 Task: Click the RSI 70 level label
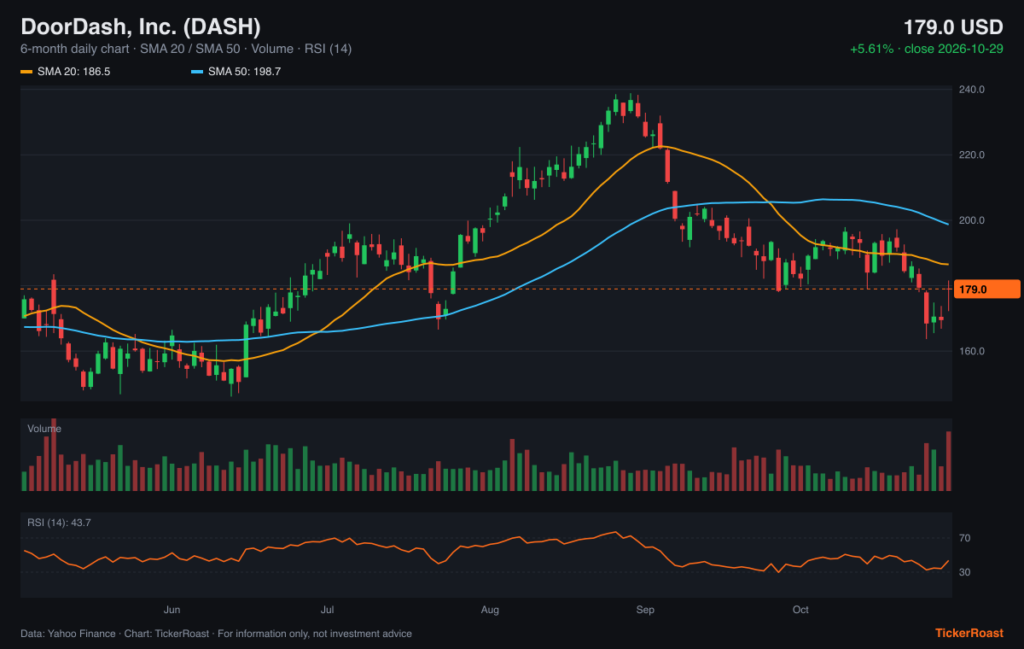tap(965, 539)
